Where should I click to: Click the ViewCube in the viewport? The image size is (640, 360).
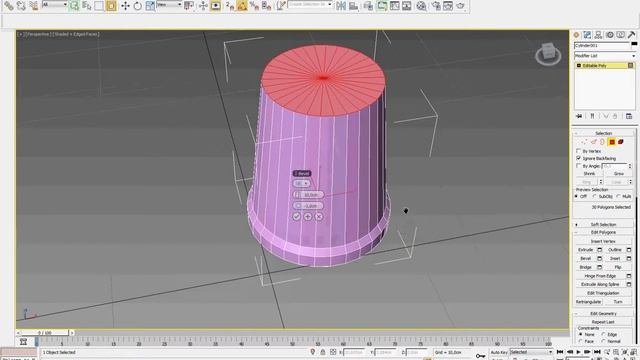548,54
